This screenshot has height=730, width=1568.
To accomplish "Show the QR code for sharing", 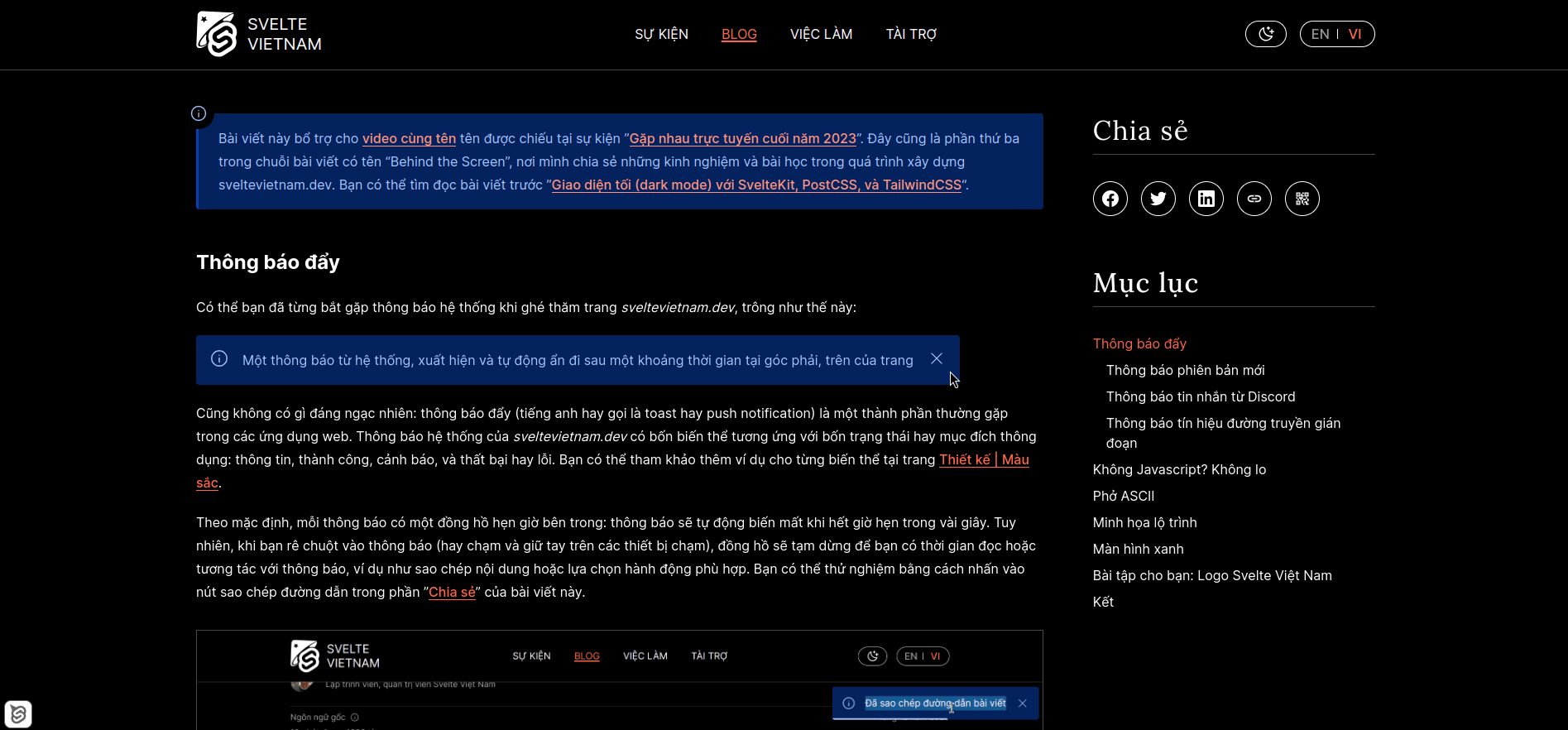I will pyautogui.click(x=1302, y=199).
